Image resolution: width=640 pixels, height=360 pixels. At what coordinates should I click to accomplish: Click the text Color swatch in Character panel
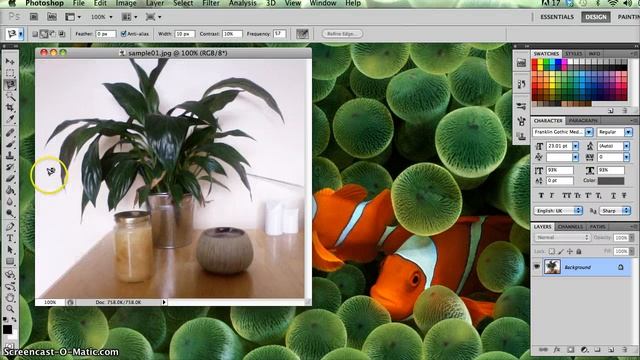pos(611,180)
